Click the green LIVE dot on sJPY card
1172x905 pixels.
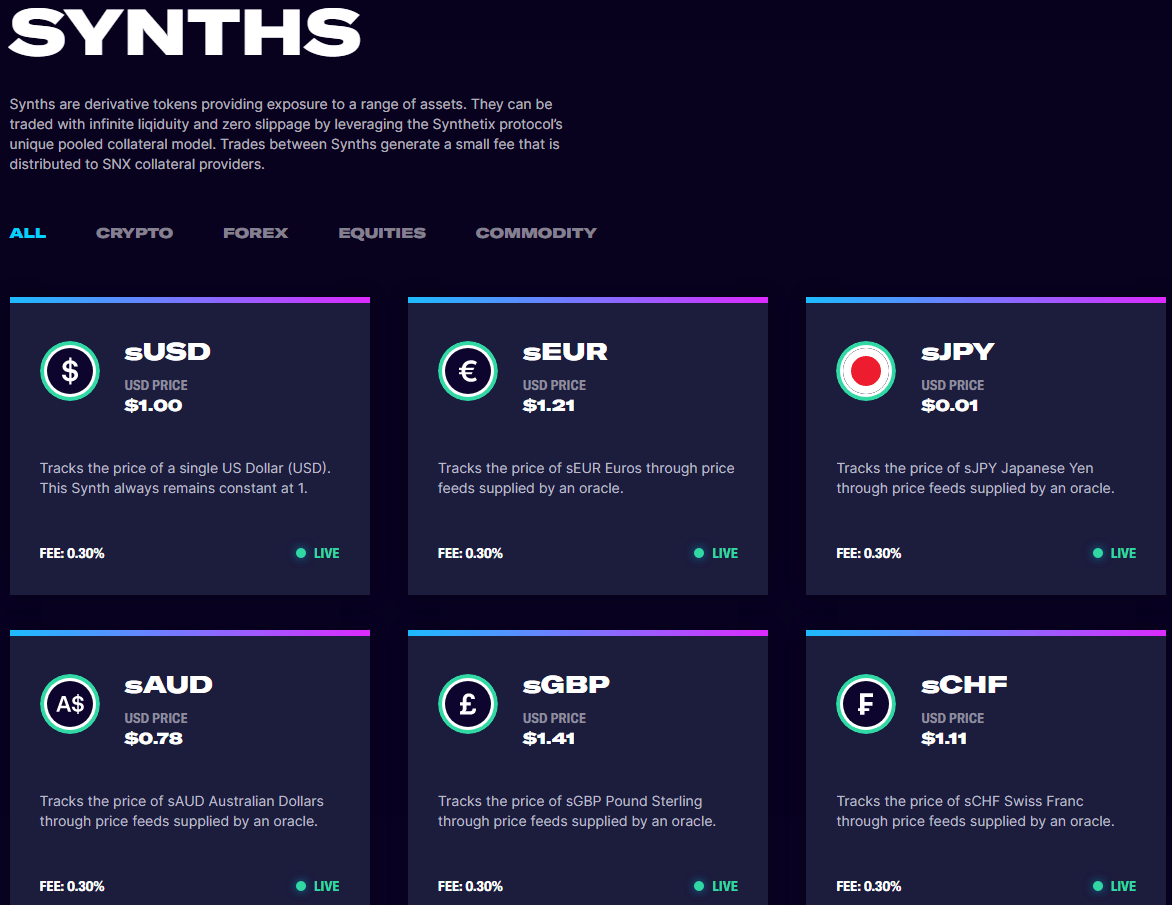click(x=1098, y=553)
